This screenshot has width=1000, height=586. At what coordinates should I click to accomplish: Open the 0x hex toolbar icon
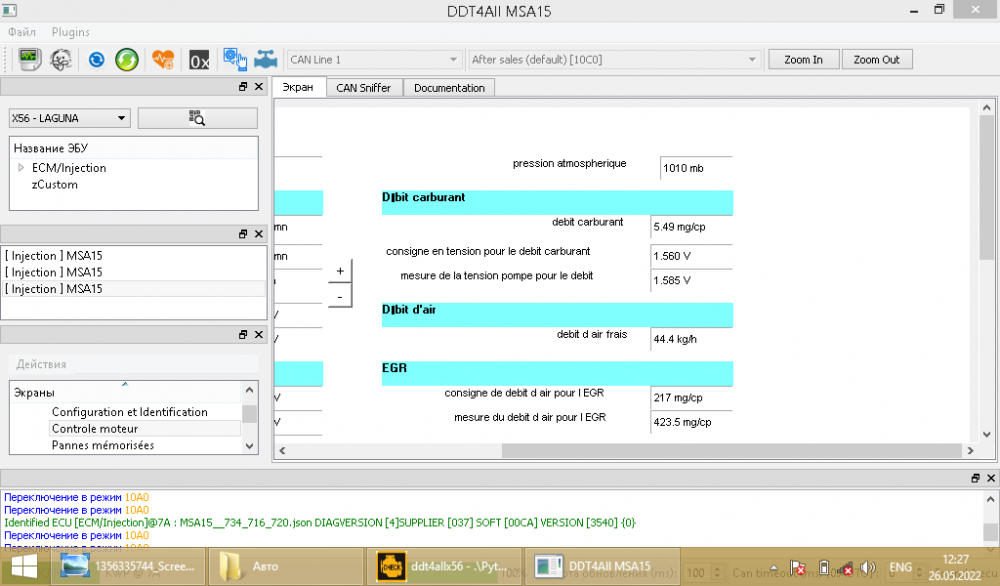point(199,60)
